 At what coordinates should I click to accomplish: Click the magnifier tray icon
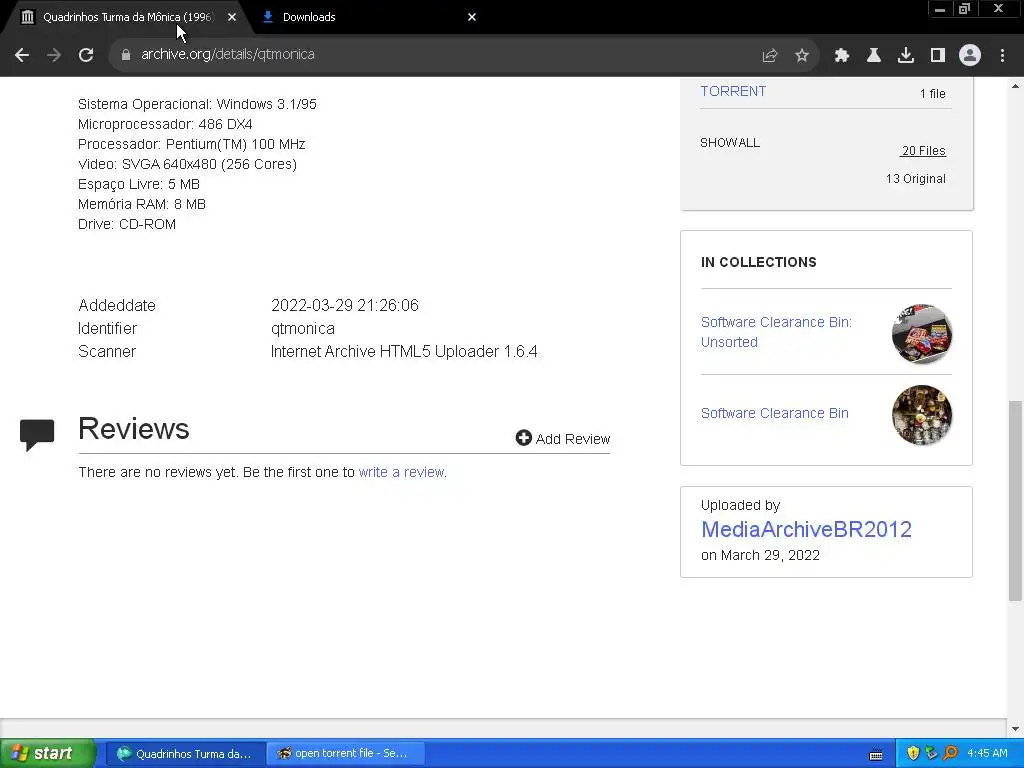[x=950, y=754]
